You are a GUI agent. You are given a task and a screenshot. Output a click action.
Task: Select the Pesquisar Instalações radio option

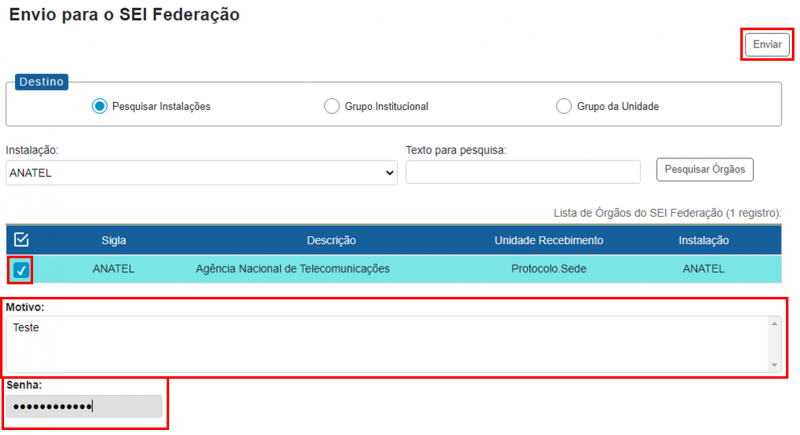pos(100,106)
